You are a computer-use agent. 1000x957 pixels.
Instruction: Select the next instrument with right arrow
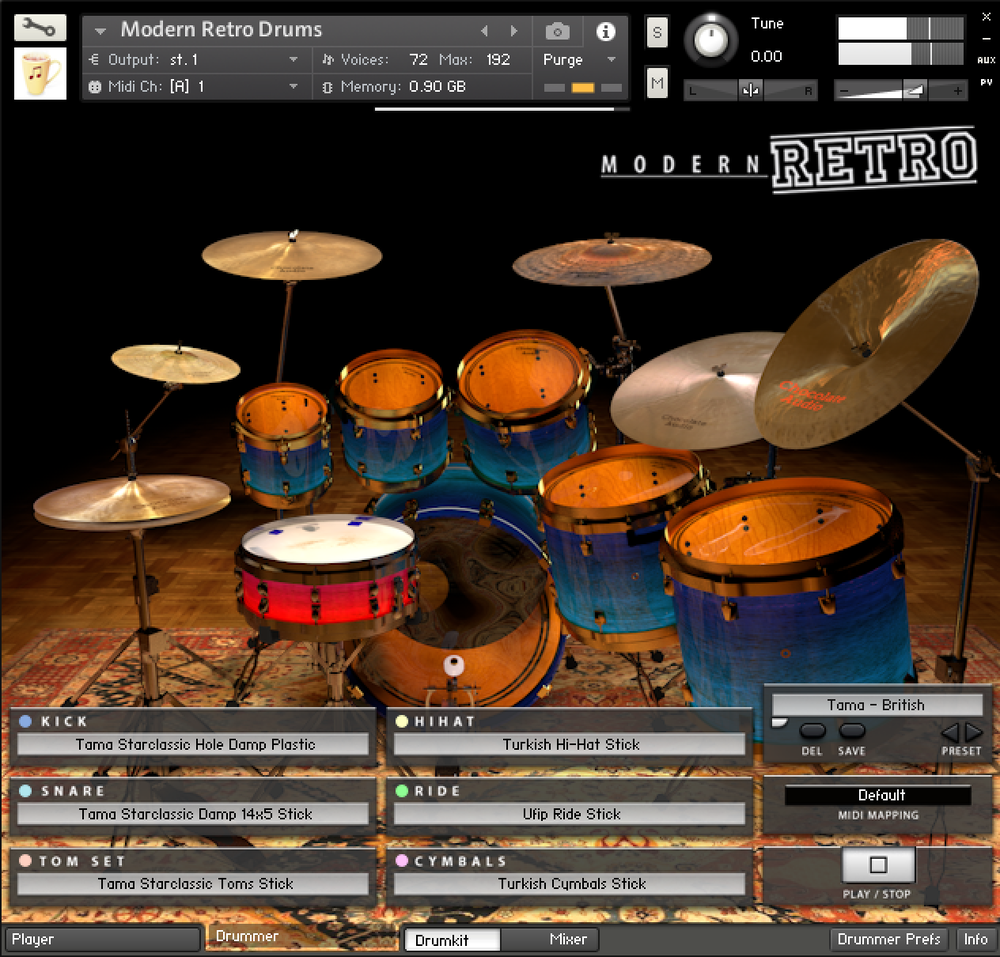point(514,31)
